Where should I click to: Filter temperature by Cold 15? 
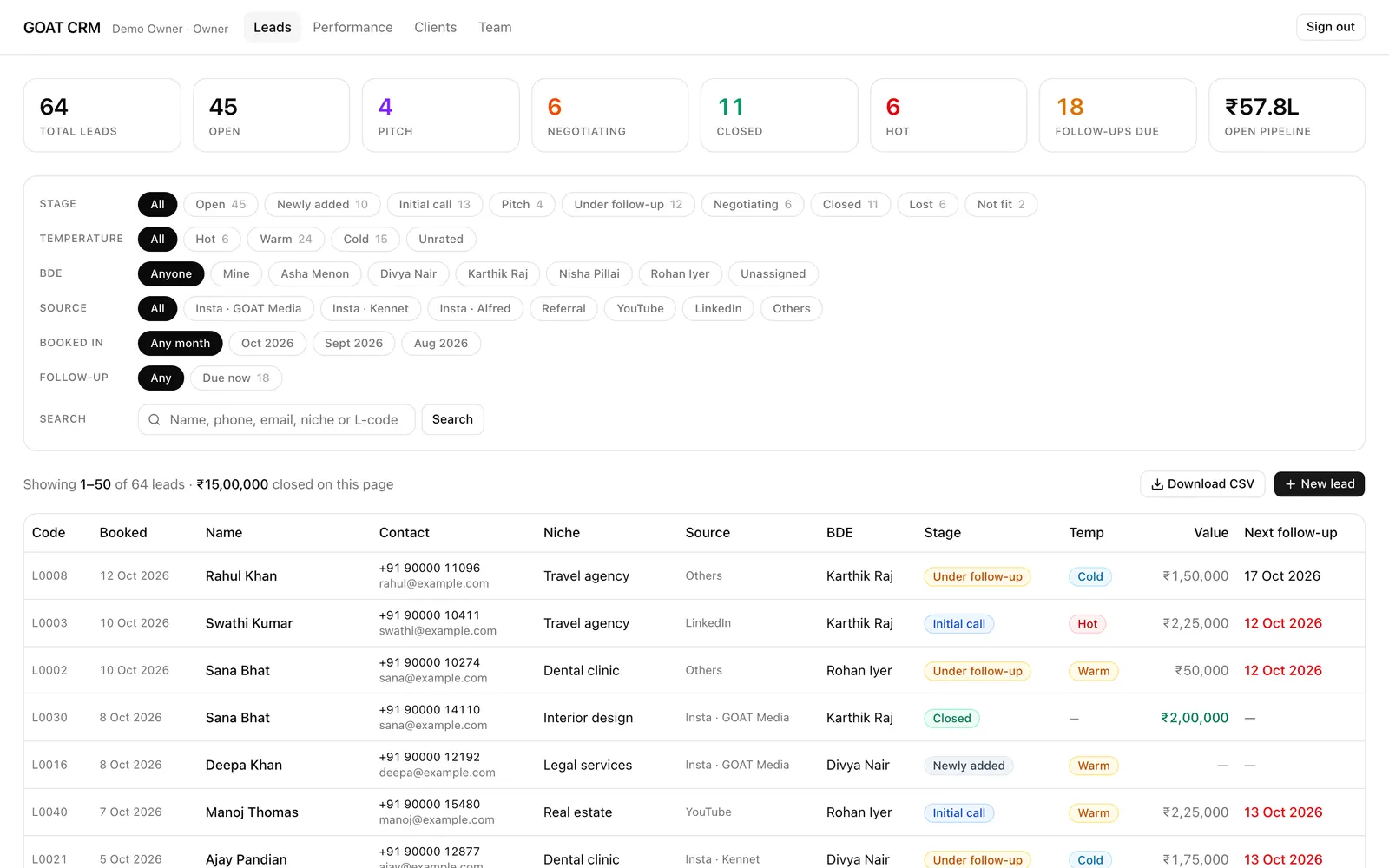tap(365, 240)
